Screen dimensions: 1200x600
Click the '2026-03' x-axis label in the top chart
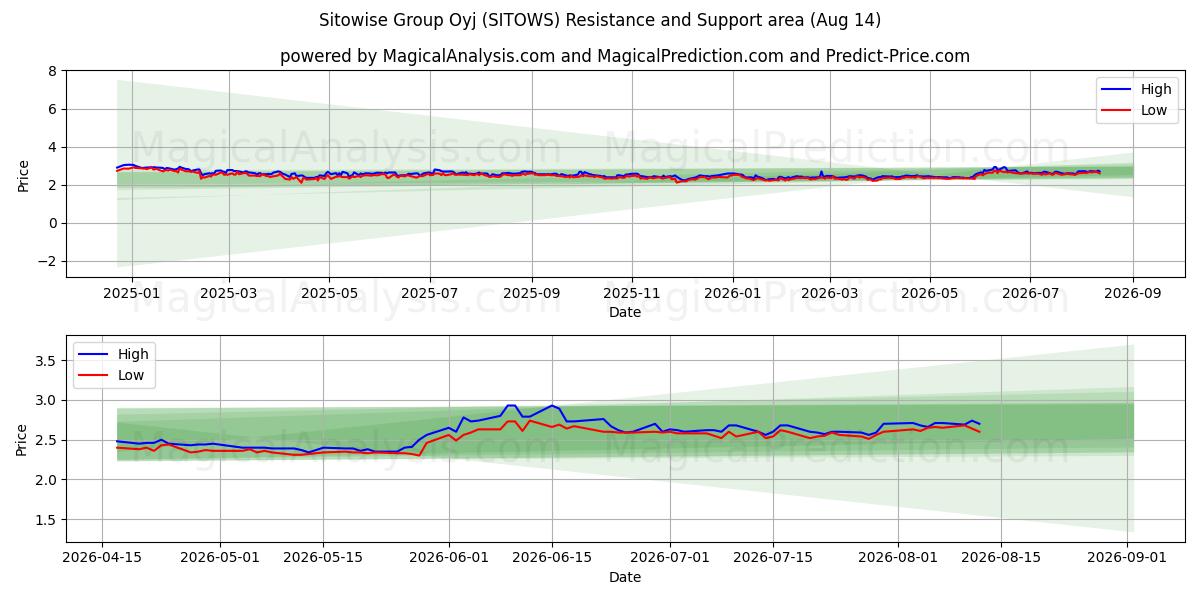tap(830, 294)
